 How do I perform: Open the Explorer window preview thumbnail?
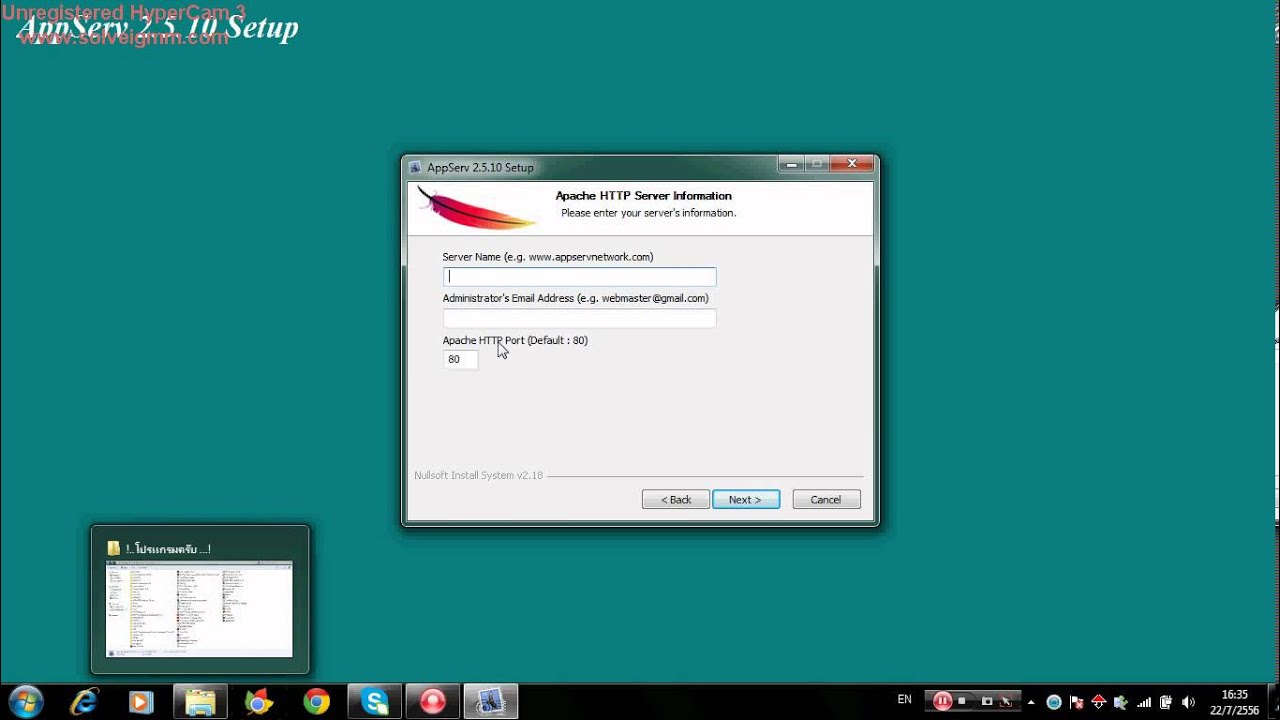coord(200,609)
